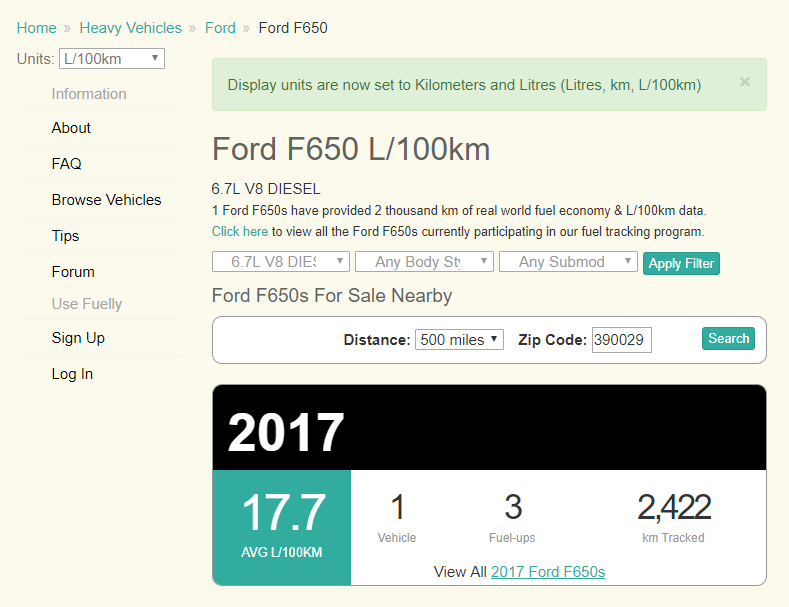
Task: Open the Any Body Style dropdown
Action: coord(424,262)
